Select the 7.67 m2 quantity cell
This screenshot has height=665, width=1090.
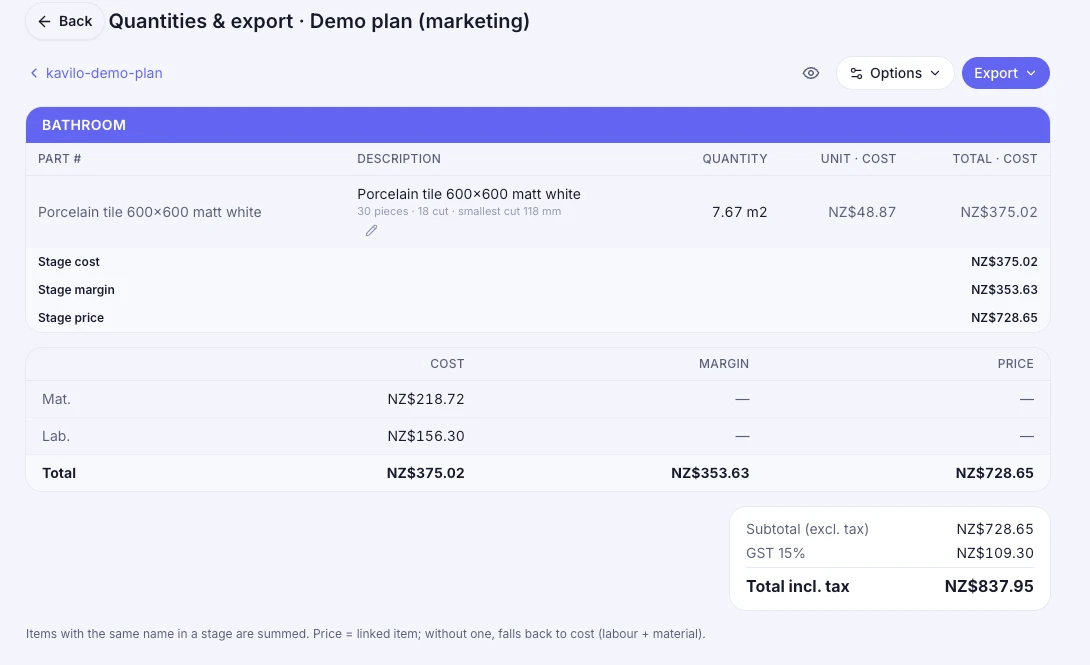(739, 213)
